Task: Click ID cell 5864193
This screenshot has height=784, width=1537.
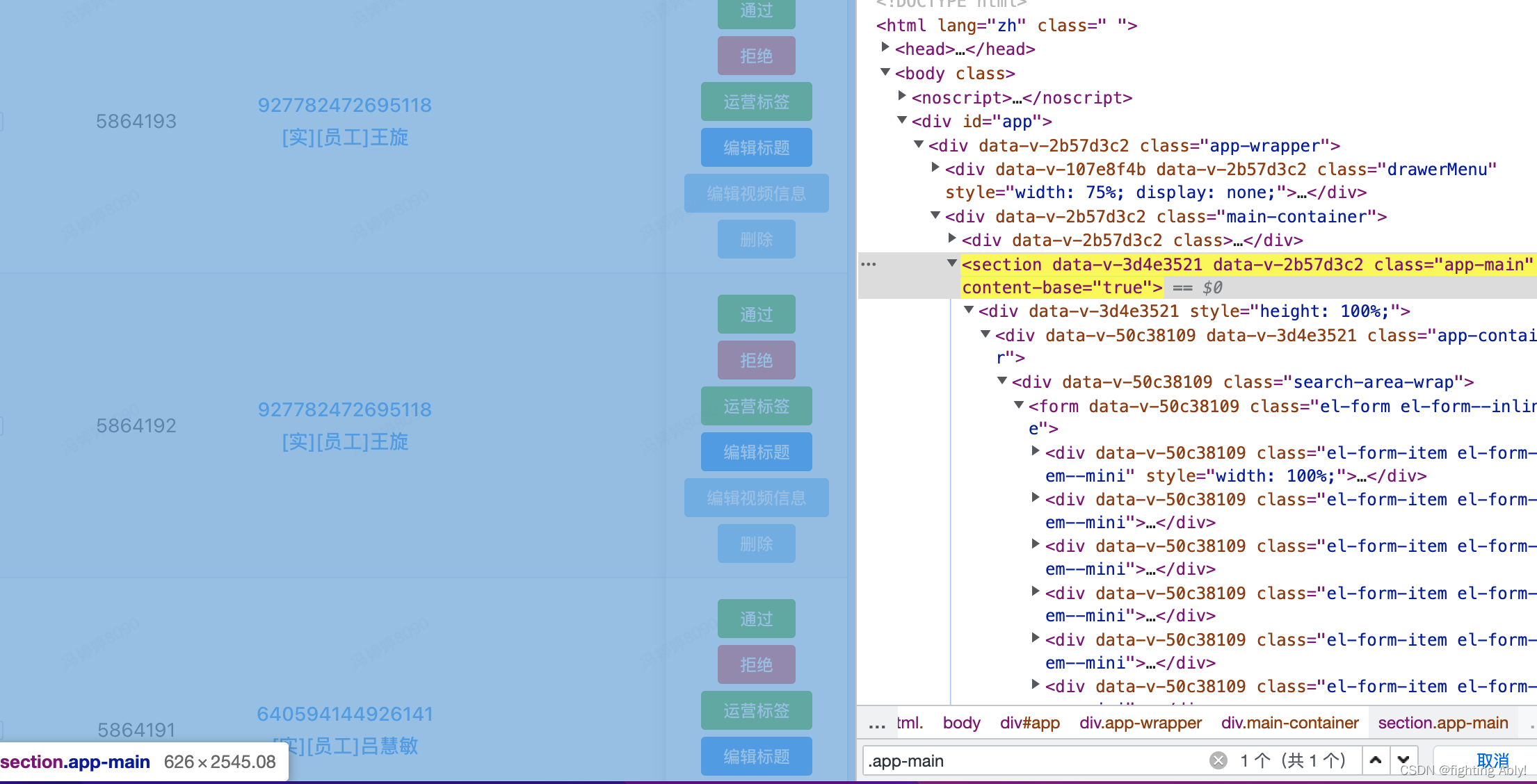Action: 136,122
